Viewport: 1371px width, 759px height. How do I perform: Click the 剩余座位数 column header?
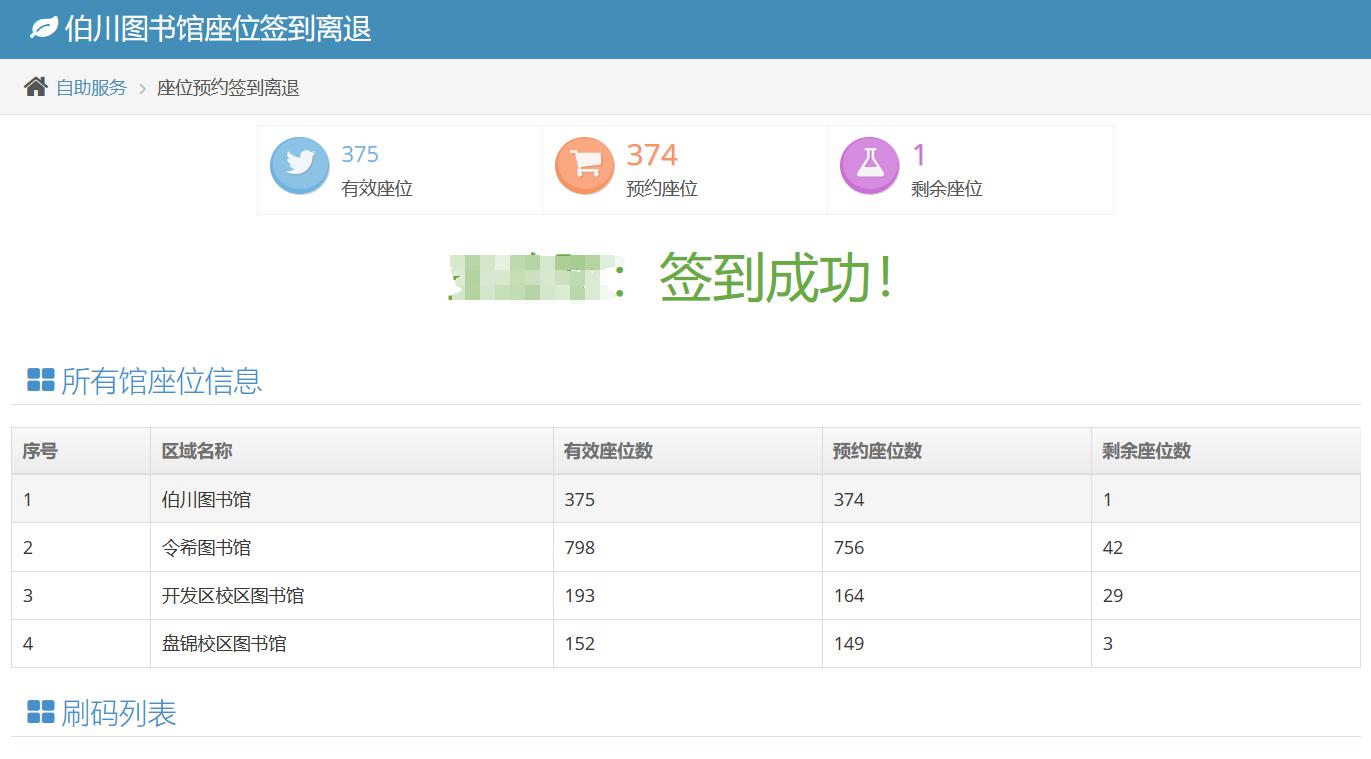pyautogui.click(x=1146, y=451)
